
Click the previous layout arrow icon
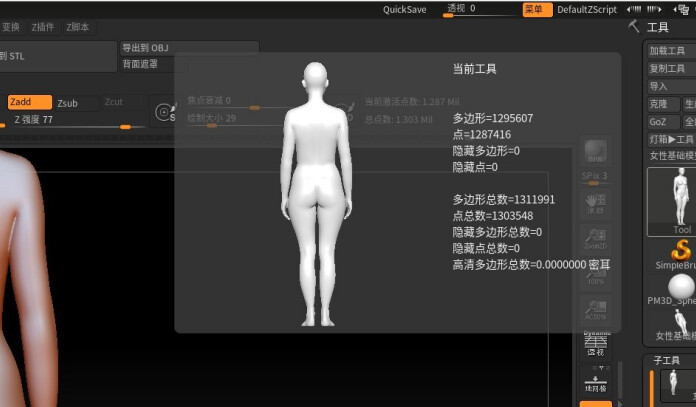pyautogui.click(x=634, y=9)
